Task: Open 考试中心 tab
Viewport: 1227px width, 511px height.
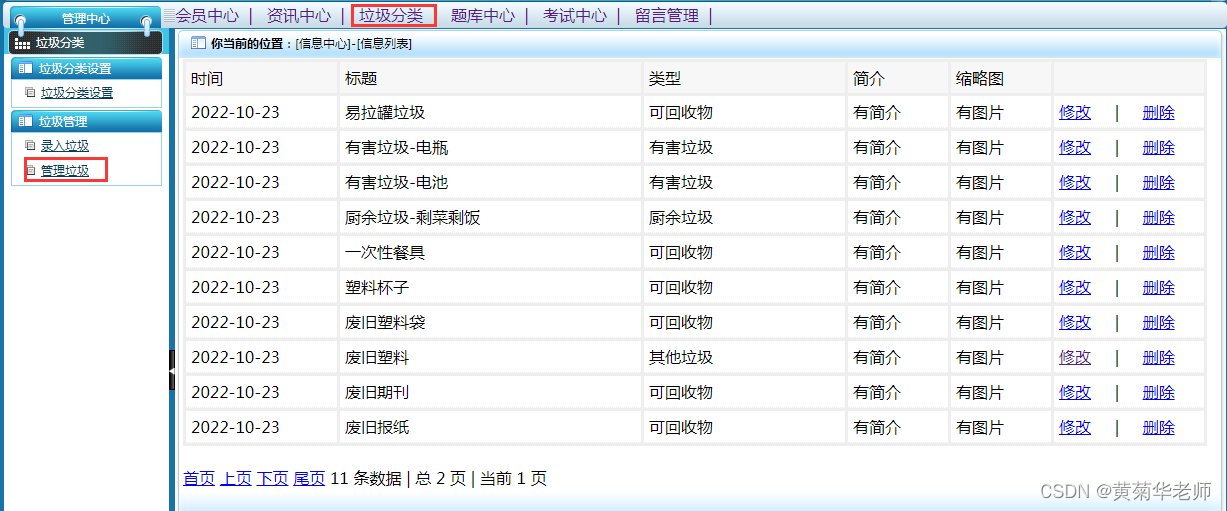Action: [575, 15]
